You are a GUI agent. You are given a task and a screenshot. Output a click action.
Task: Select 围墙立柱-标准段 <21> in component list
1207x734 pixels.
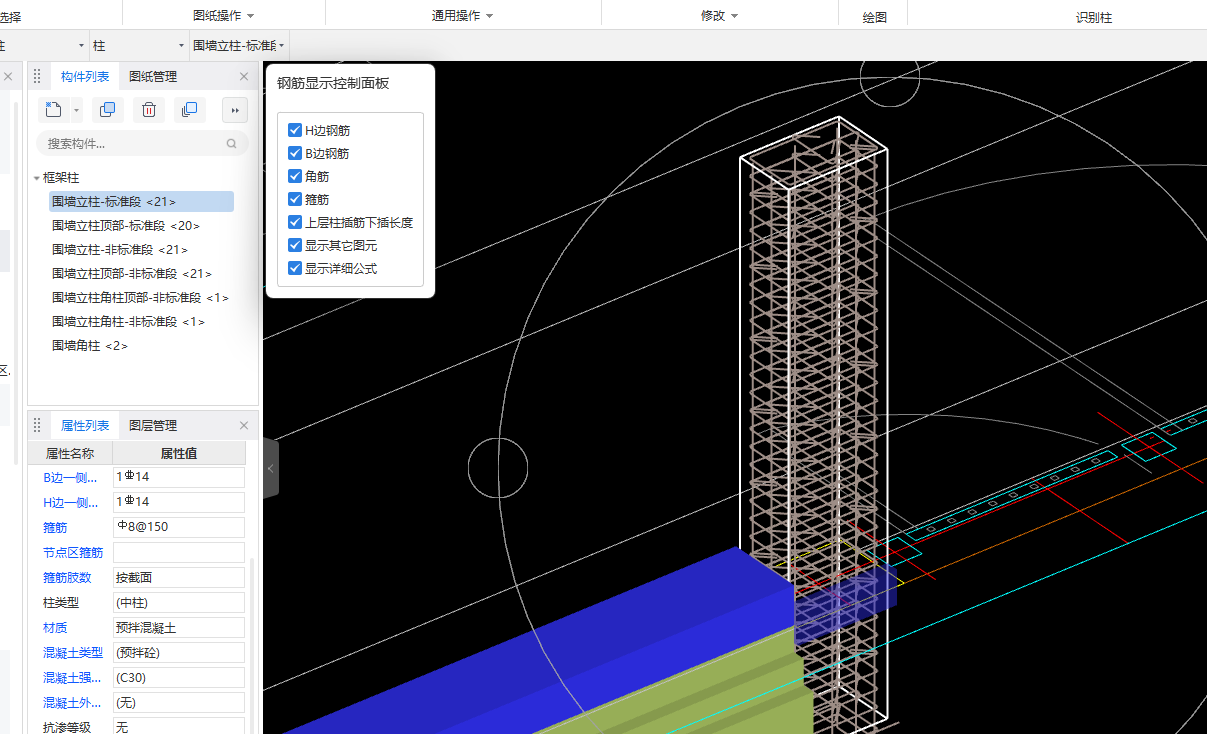tap(141, 202)
